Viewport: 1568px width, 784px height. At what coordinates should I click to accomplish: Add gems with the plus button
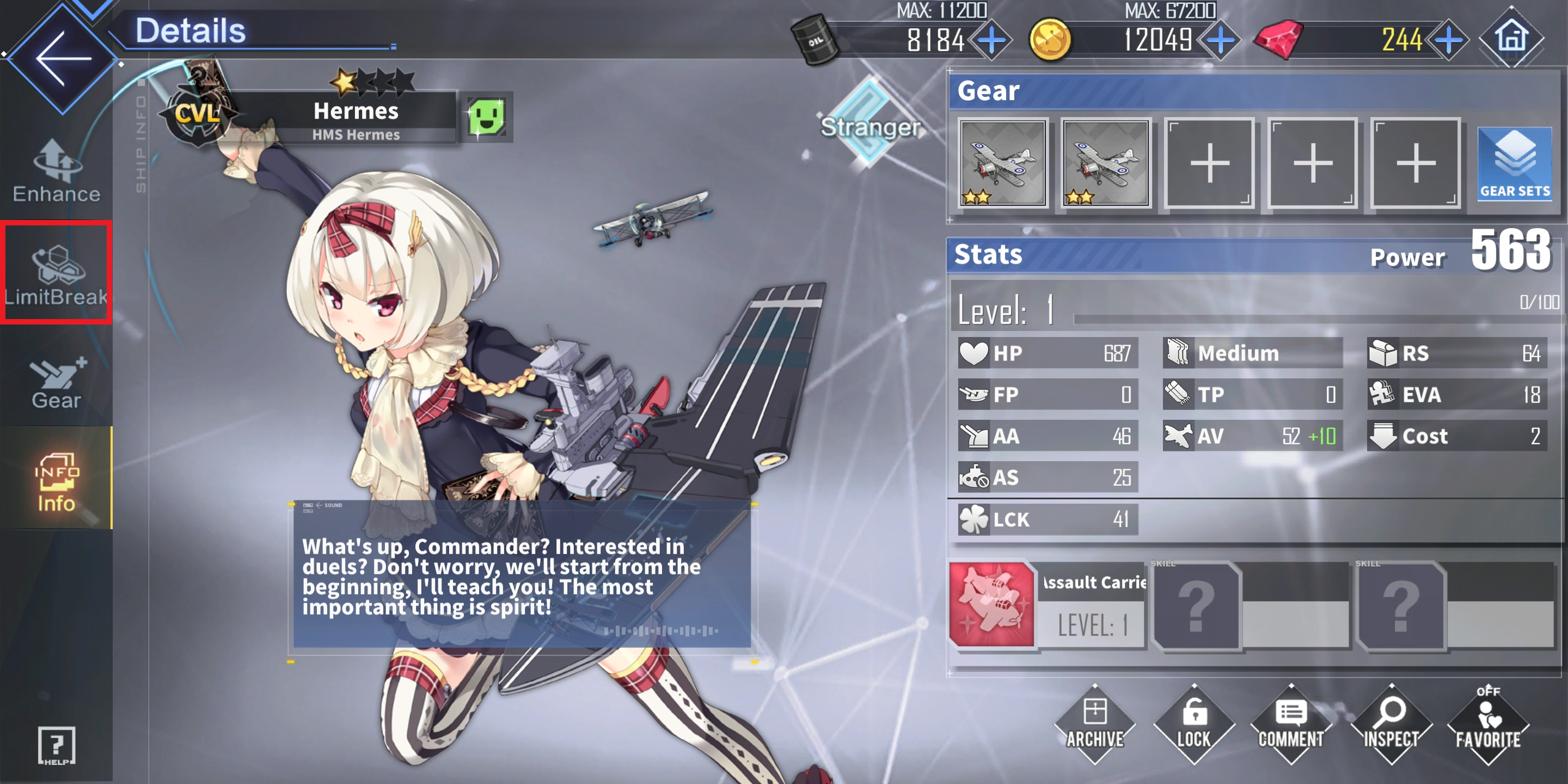(x=1449, y=41)
